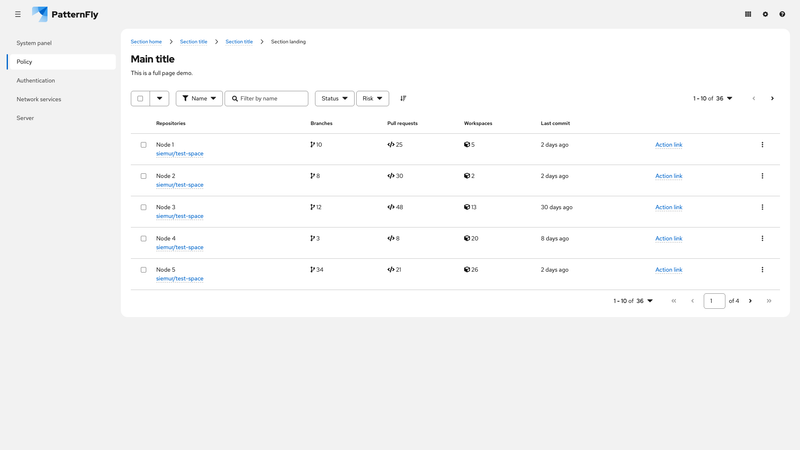Click the Last commit column header
Screen dimensions: 800x450
click(555, 123)
